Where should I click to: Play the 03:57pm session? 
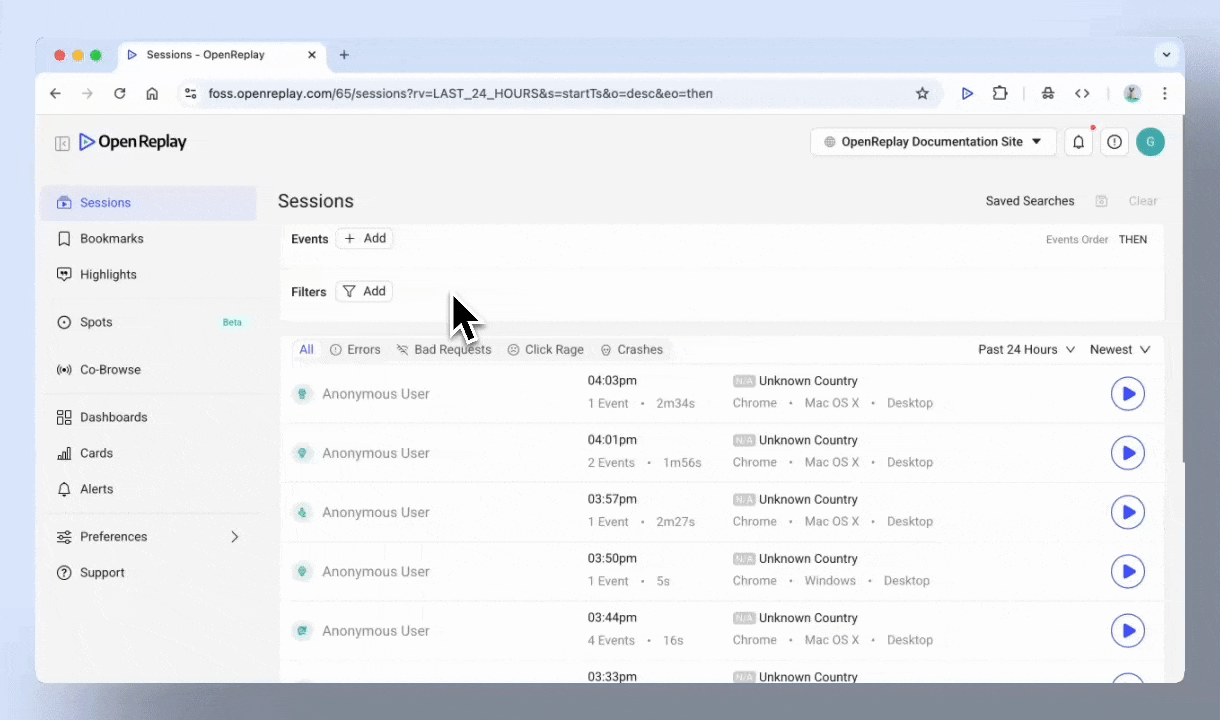(x=1128, y=512)
